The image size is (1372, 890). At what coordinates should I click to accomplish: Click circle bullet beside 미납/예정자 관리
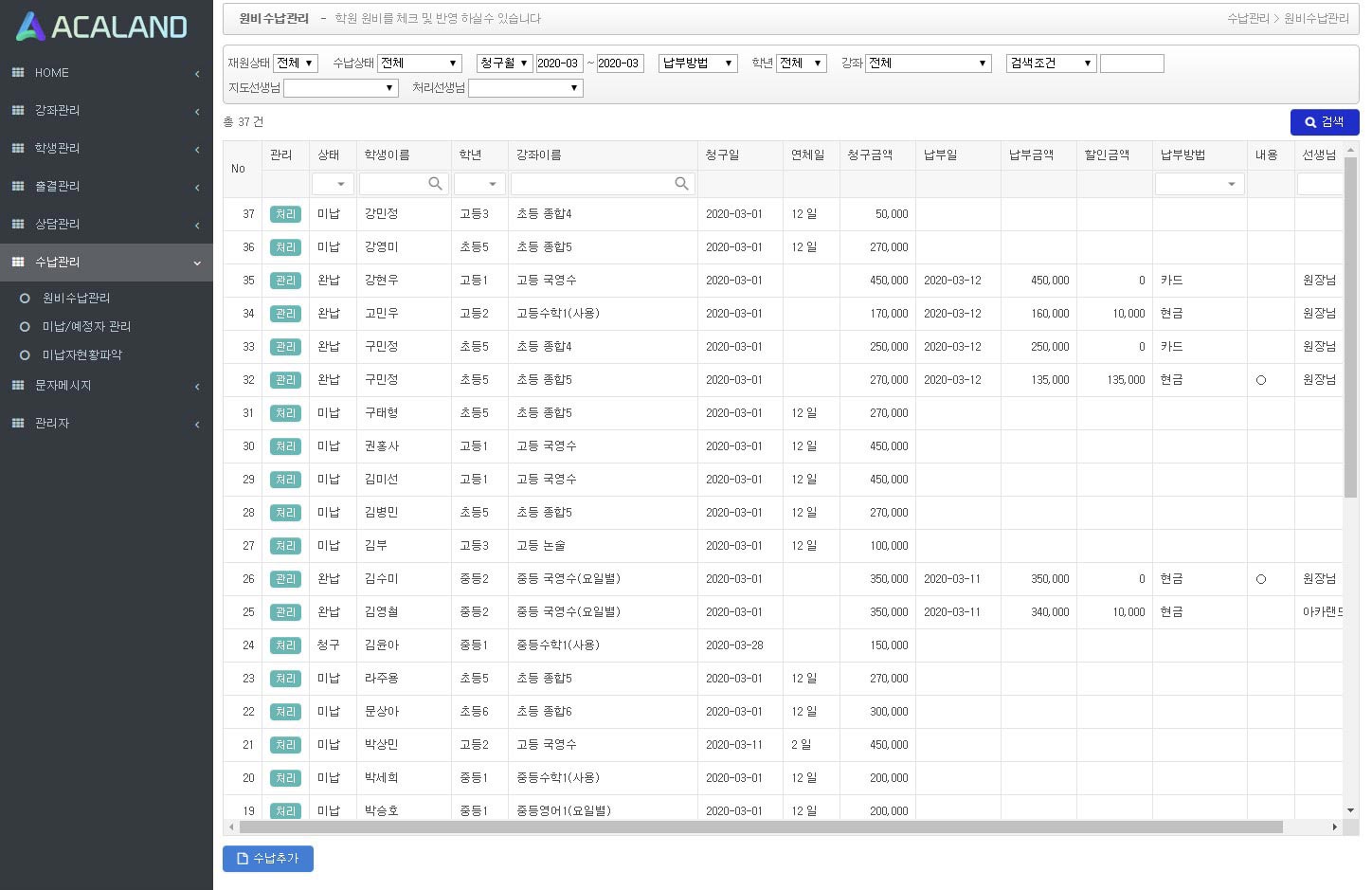point(25,327)
